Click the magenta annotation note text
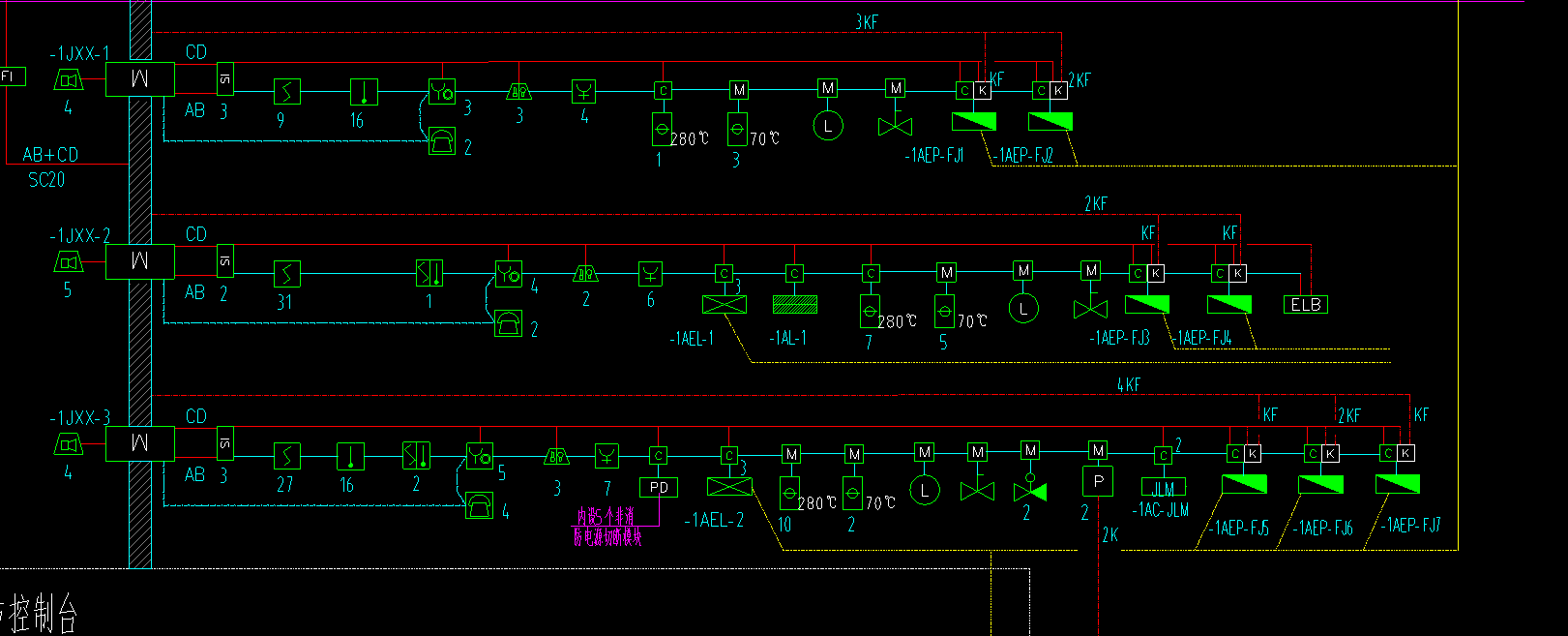 click(x=607, y=527)
